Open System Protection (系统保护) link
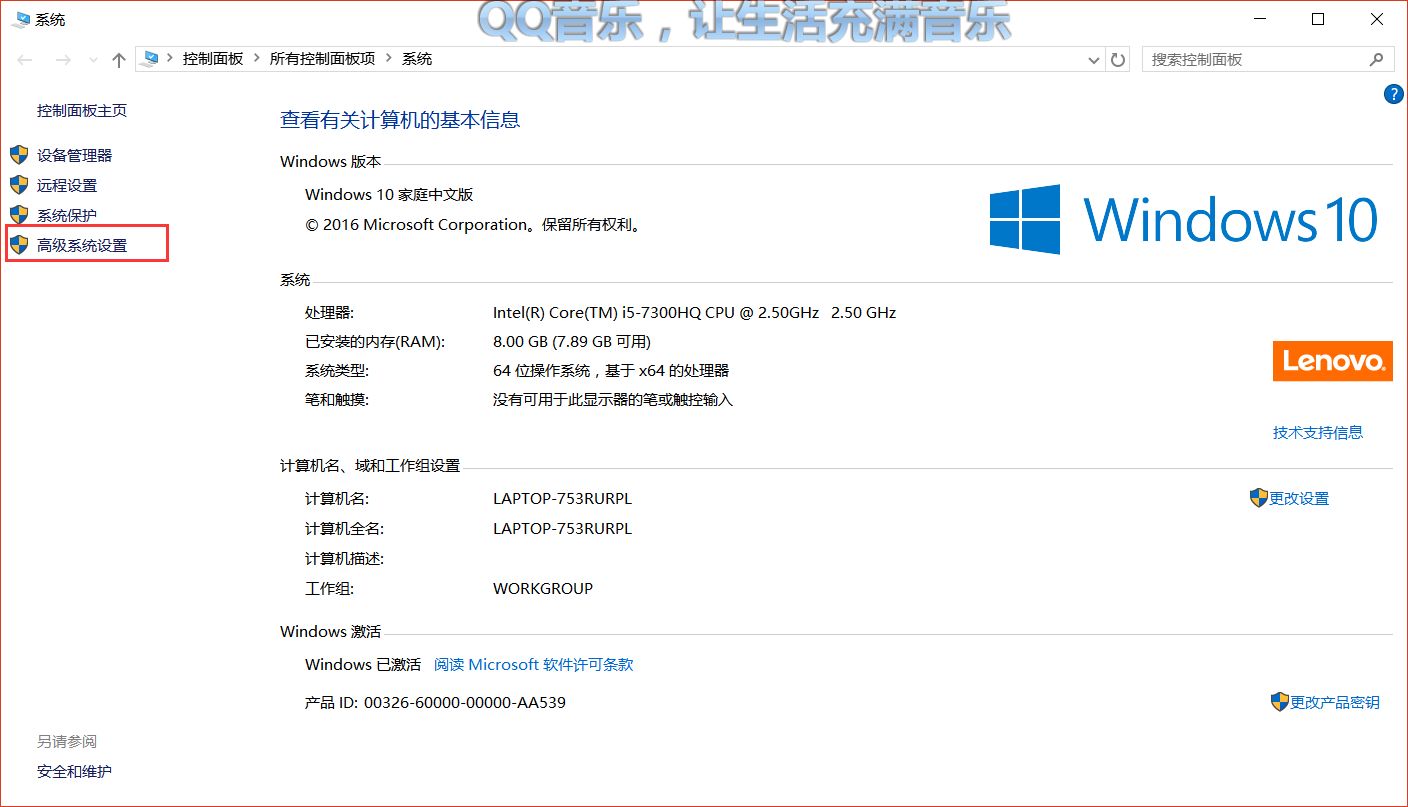1408x807 pixels. [67, 215]
